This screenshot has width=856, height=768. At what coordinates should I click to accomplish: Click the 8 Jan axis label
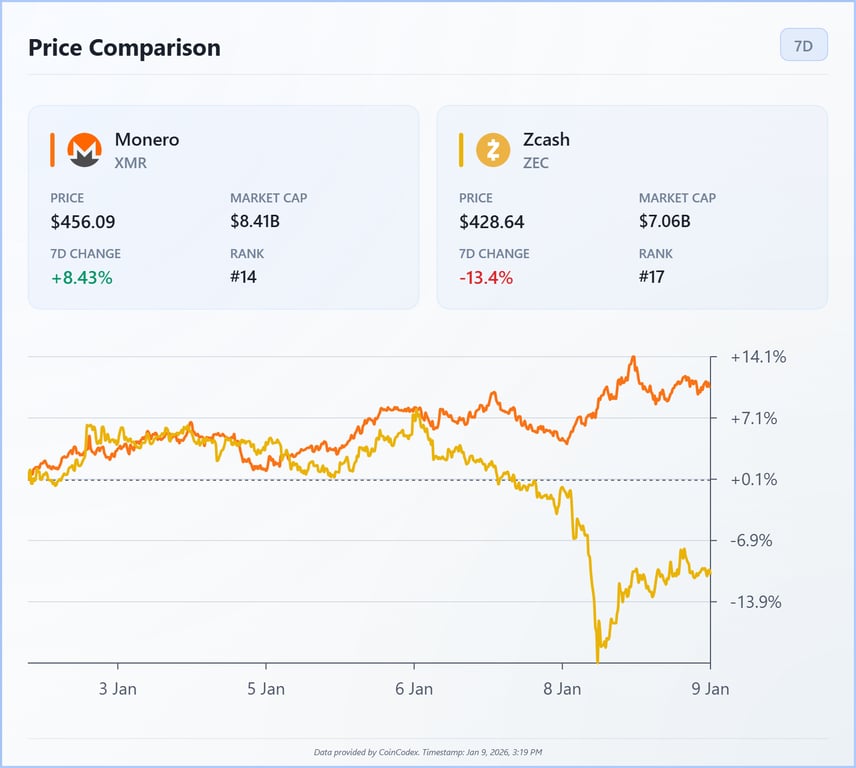564,689
